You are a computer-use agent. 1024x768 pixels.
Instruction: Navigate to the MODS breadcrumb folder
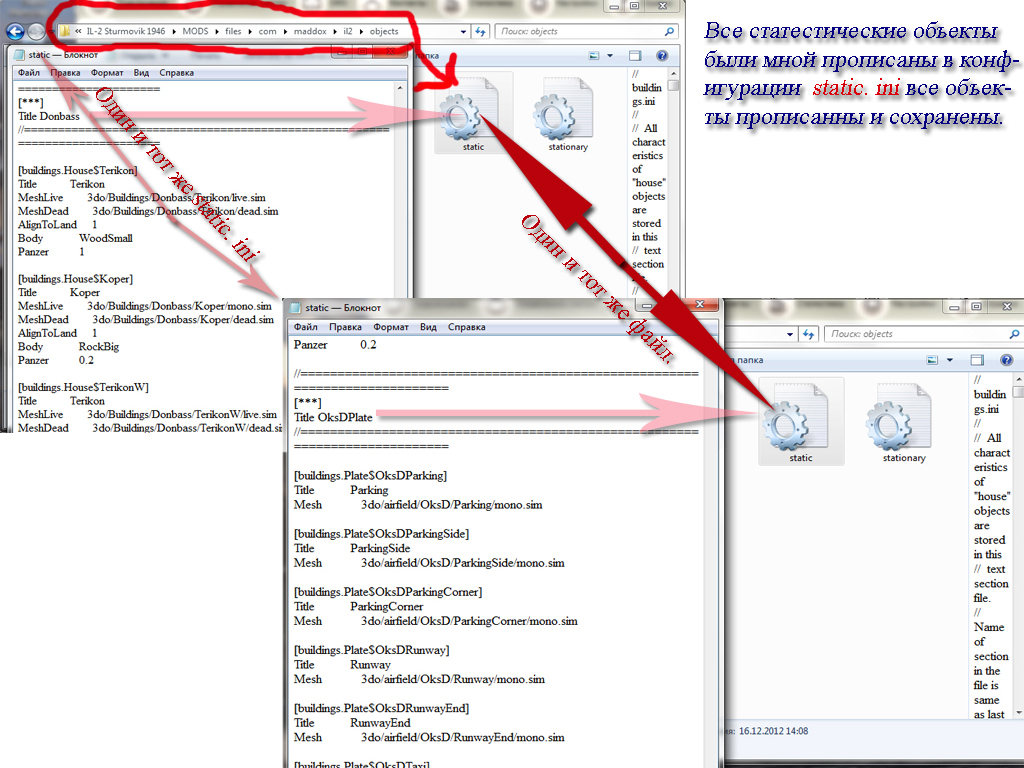pos(195,31)
